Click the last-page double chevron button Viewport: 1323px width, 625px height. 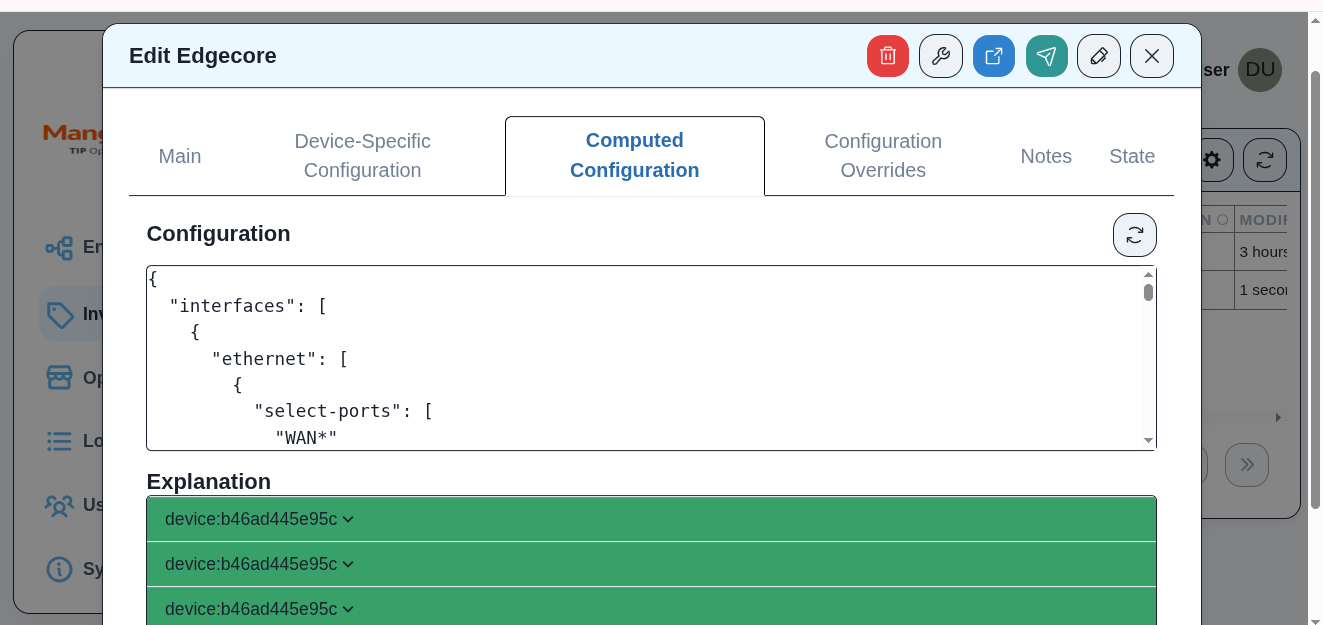pos(1247,465)
